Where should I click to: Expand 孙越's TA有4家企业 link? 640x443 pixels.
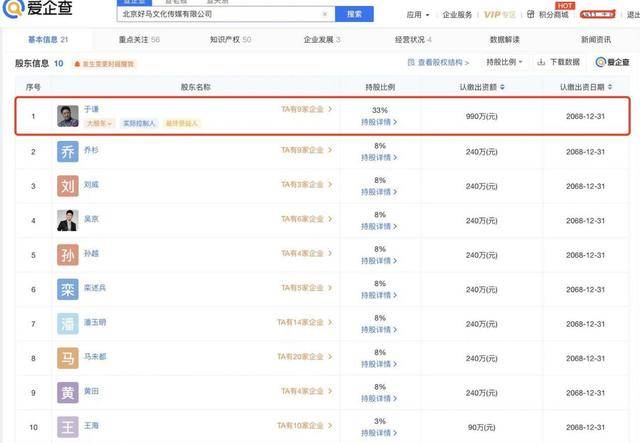pos(307,253)
